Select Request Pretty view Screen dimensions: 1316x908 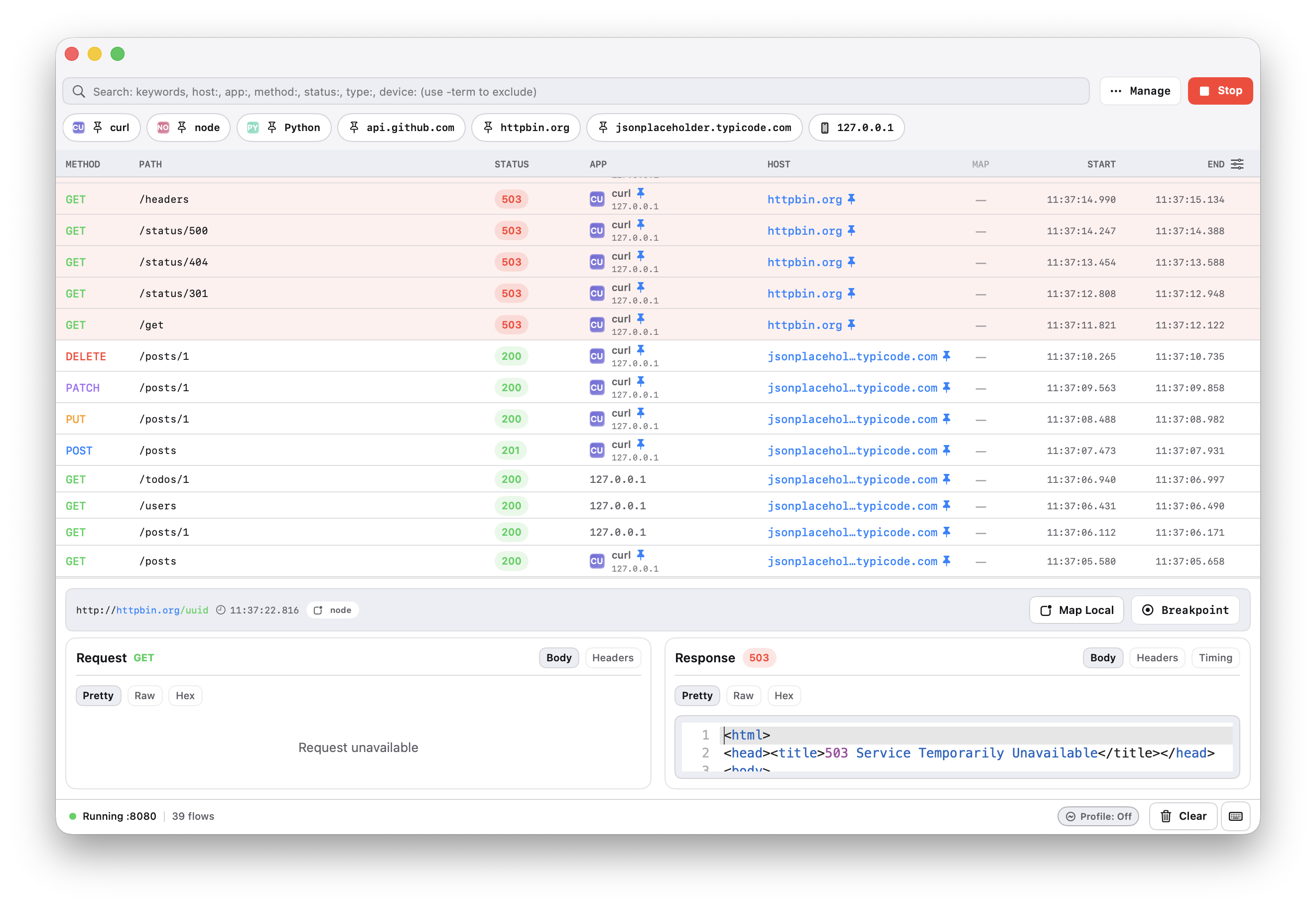(98, 696)
